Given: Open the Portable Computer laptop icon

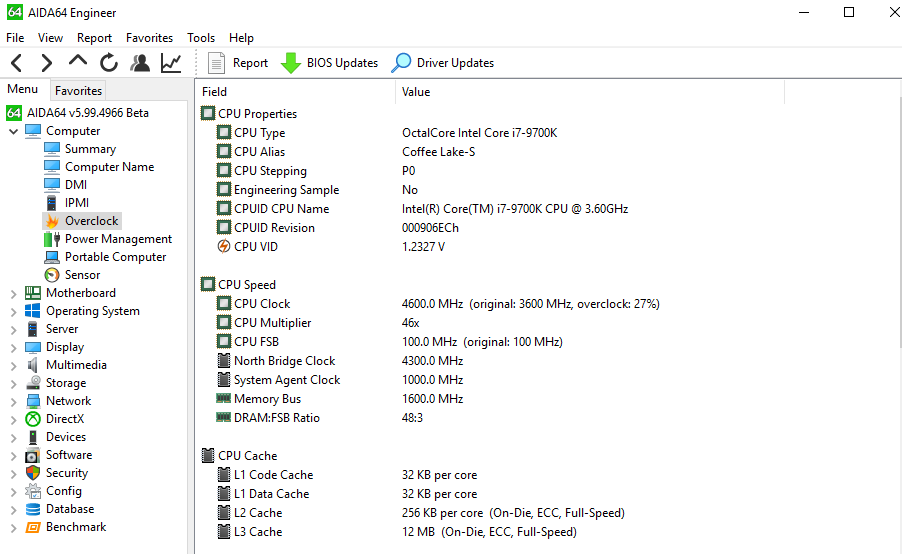Looking at the screenshot, I should (52, 257).
